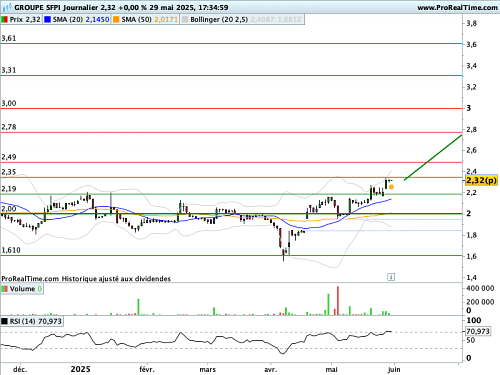The image size is (500, 375).
Task: Click the 2,49 resistance level label
Action: [x=9, y=157]
